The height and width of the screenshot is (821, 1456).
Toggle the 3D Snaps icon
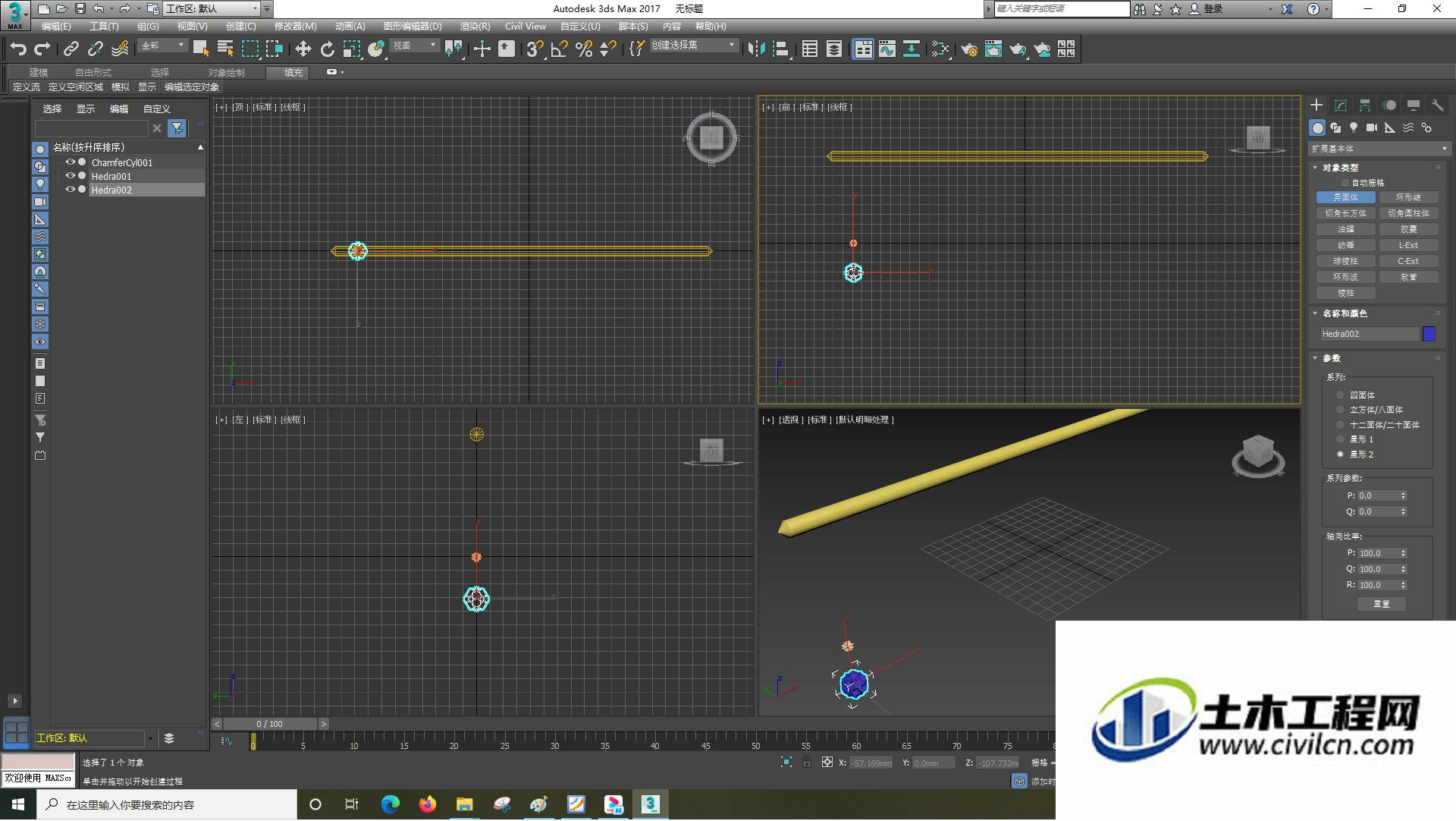535,49
